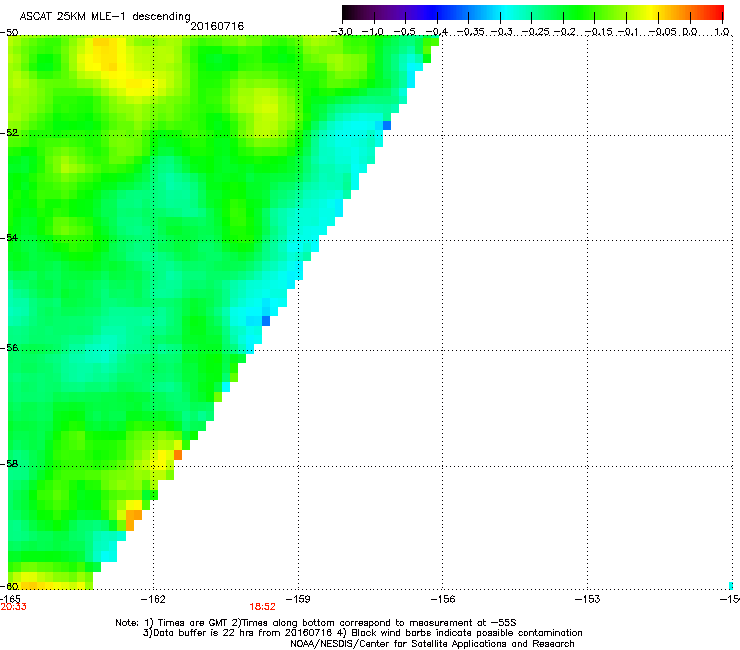The width and height of the screenshot is (740, 650).
Task: Click the color bar gradient legend
Action: [x=533, y=13]
